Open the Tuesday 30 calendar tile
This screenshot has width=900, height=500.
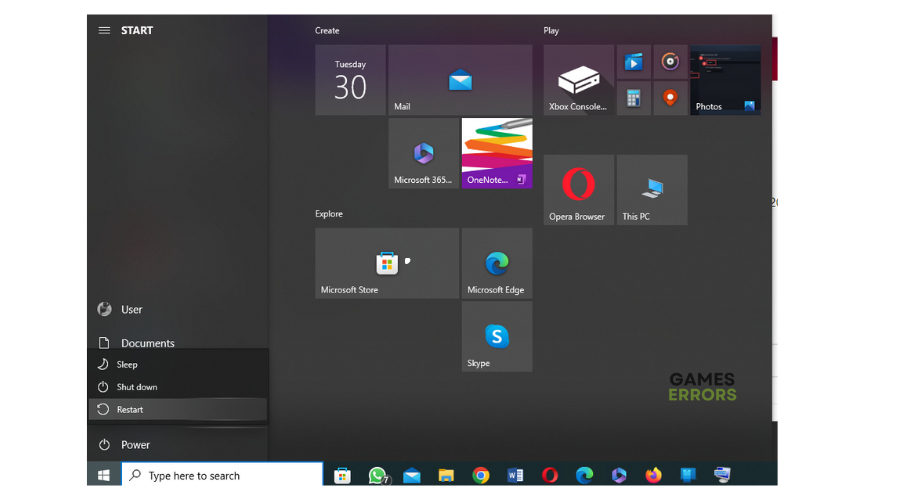[350, 80]
